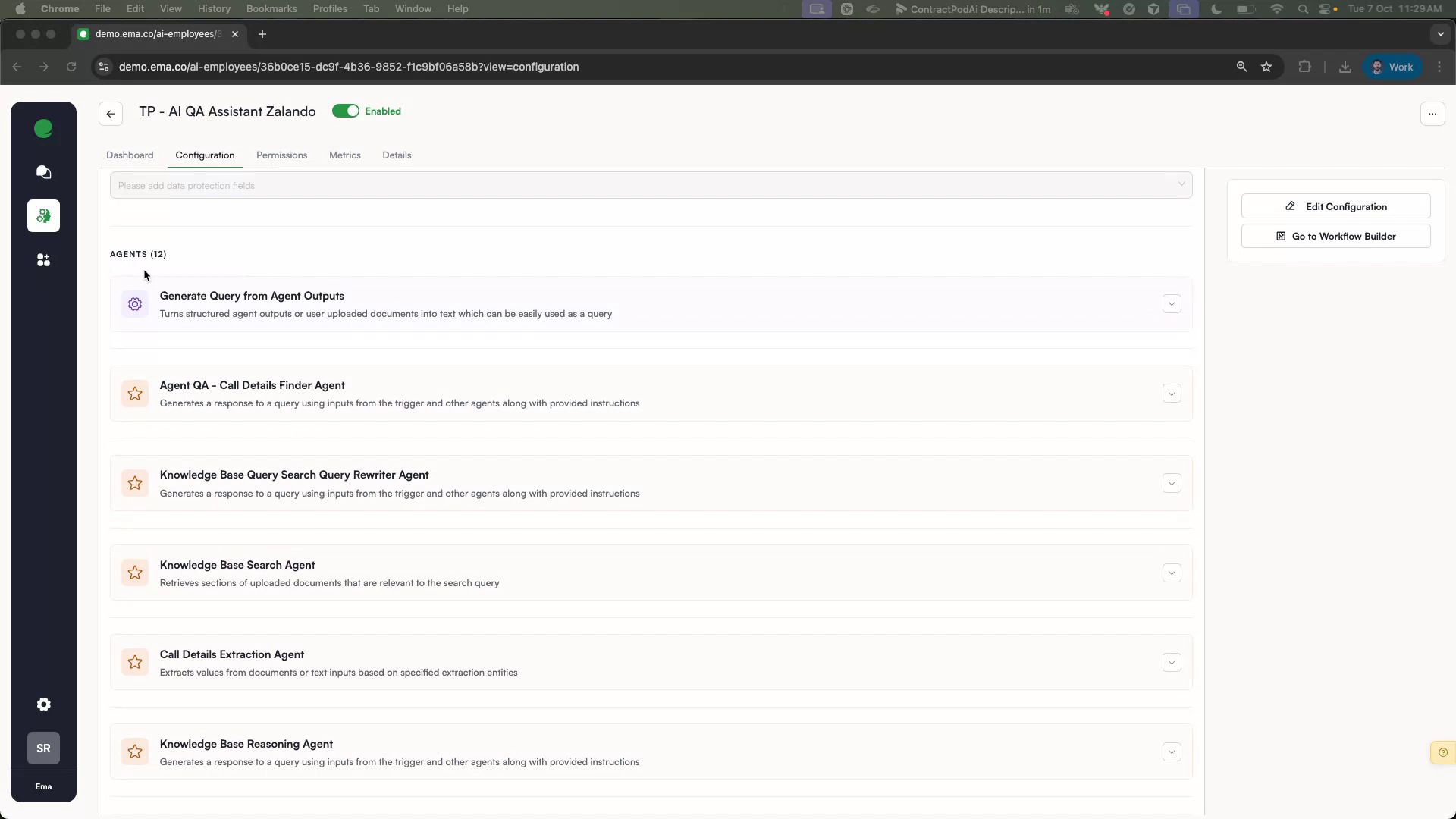Open the help bubble at bottom right

(x=1442, y=752)
